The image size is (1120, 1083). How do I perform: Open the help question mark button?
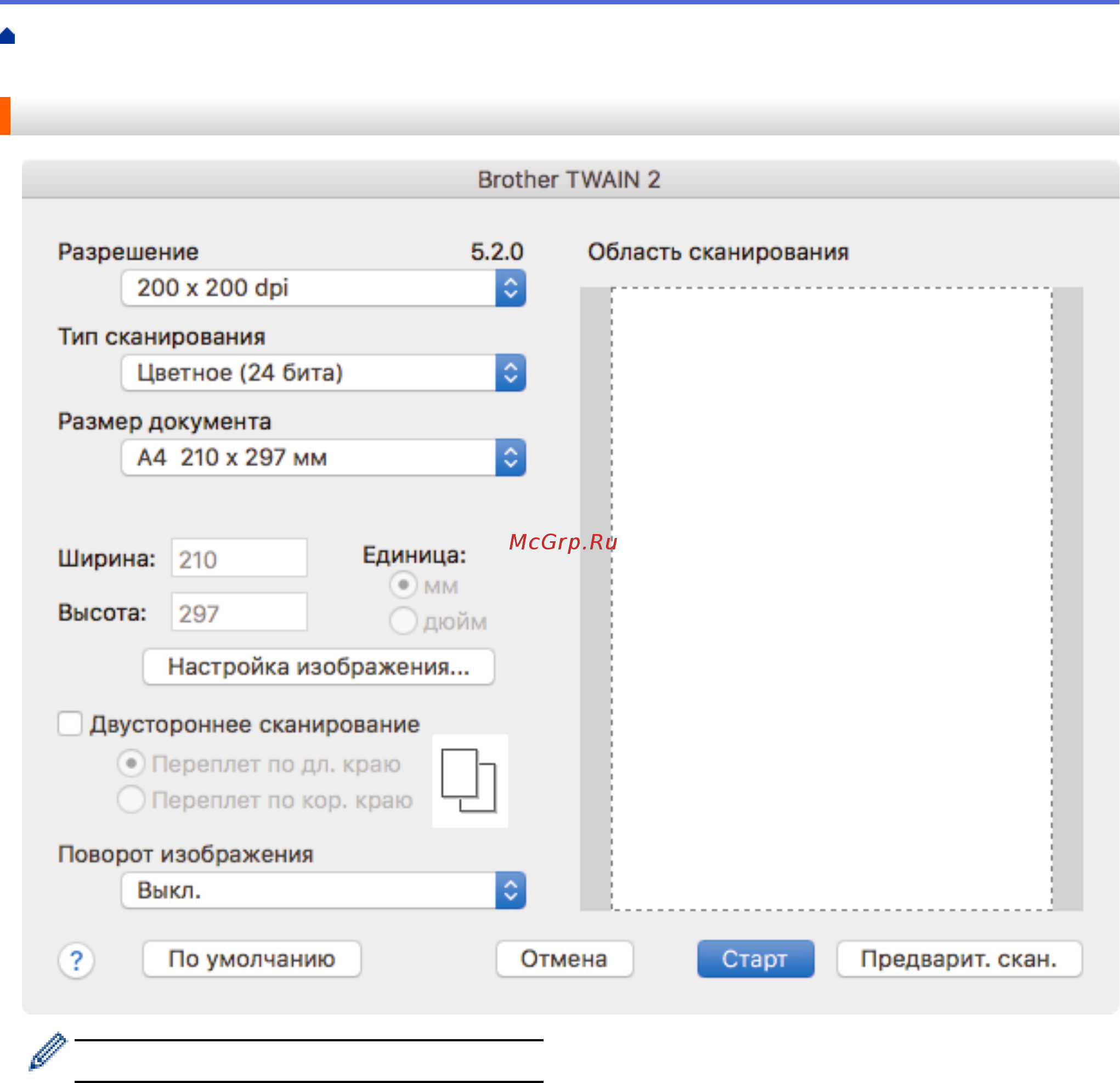coord(76,960)
